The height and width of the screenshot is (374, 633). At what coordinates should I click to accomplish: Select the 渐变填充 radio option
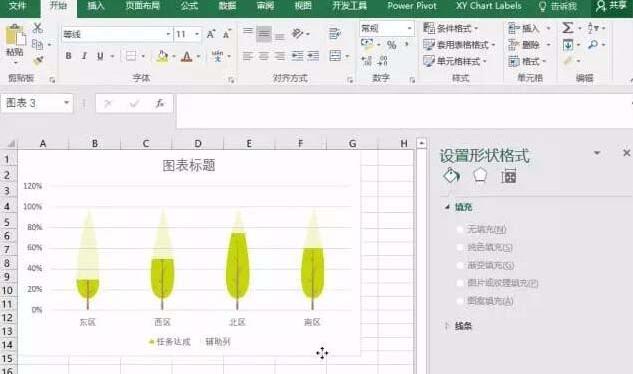coord(459,265)
